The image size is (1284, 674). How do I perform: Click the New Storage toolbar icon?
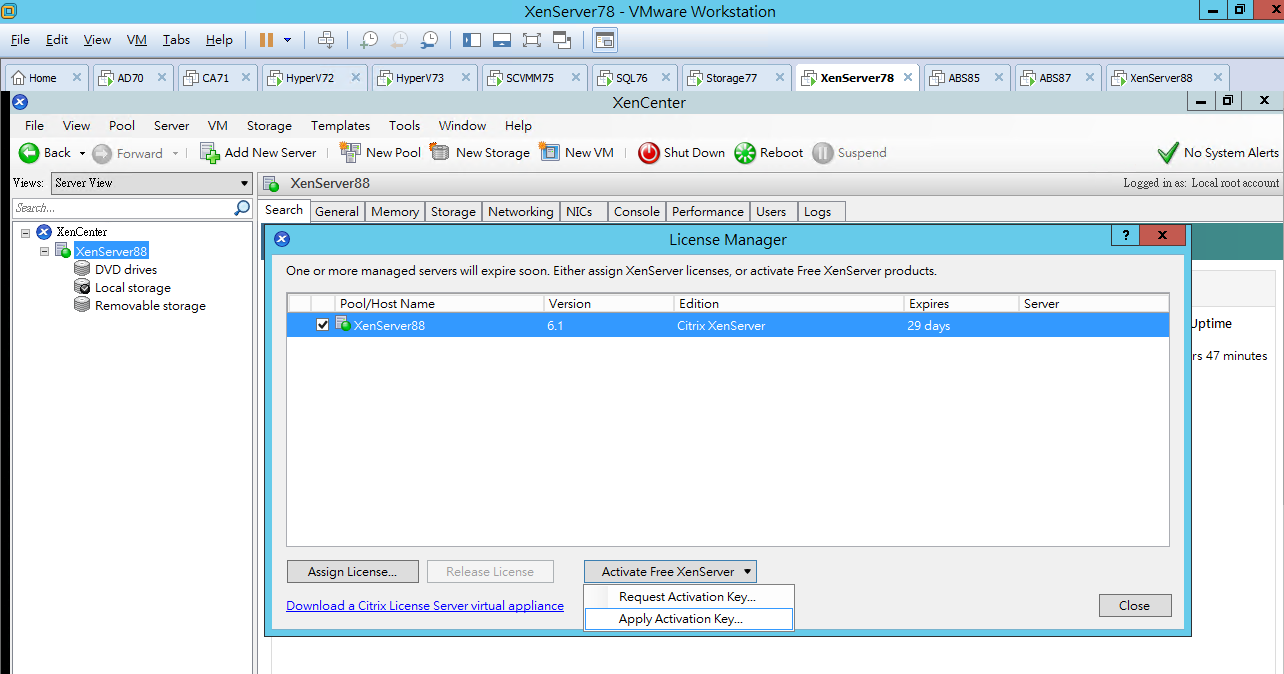440,153
